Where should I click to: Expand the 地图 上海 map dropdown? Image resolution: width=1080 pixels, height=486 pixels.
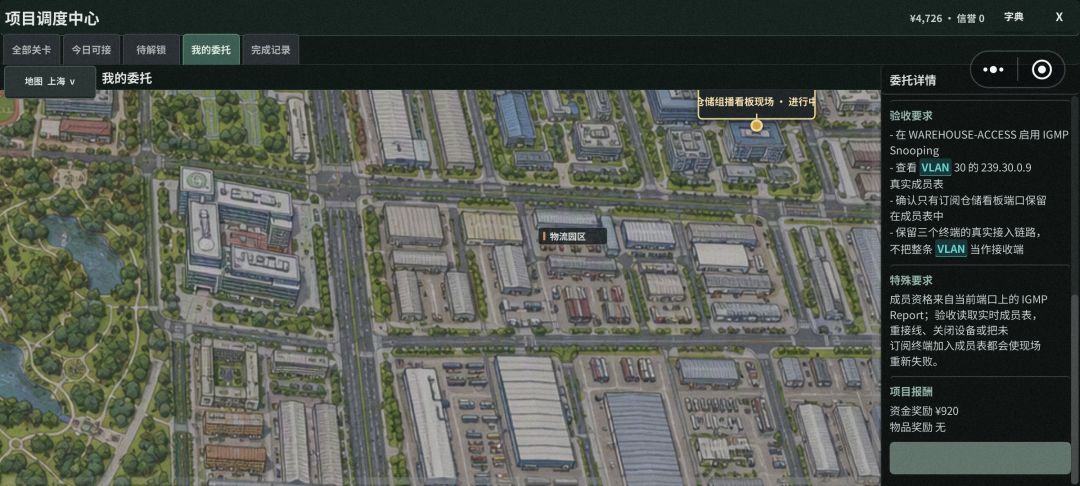(50, 81)
